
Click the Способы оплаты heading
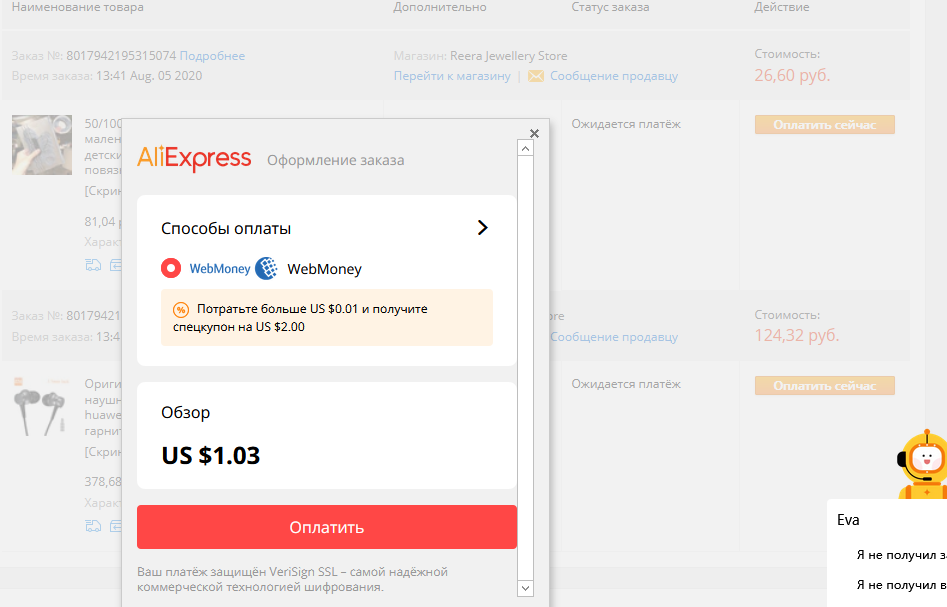[226, 228]
